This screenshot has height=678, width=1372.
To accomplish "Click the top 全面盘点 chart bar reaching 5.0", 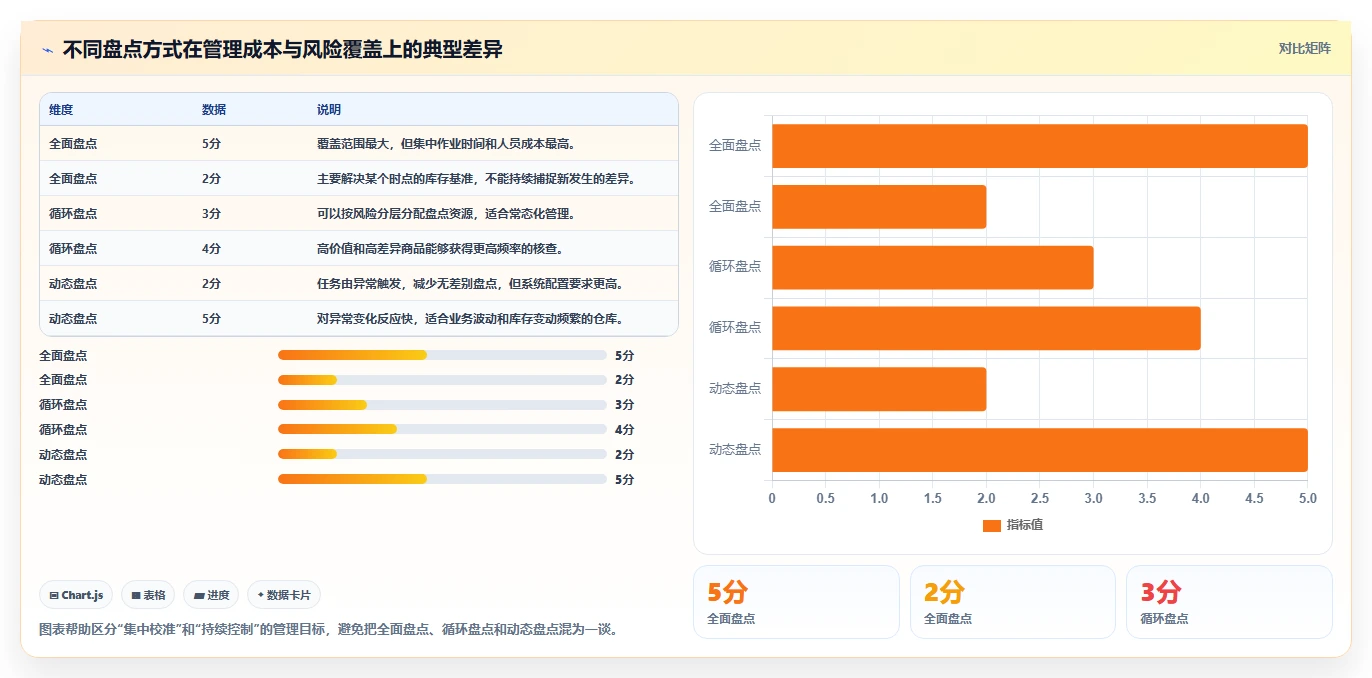I will tap(1040, 146).
